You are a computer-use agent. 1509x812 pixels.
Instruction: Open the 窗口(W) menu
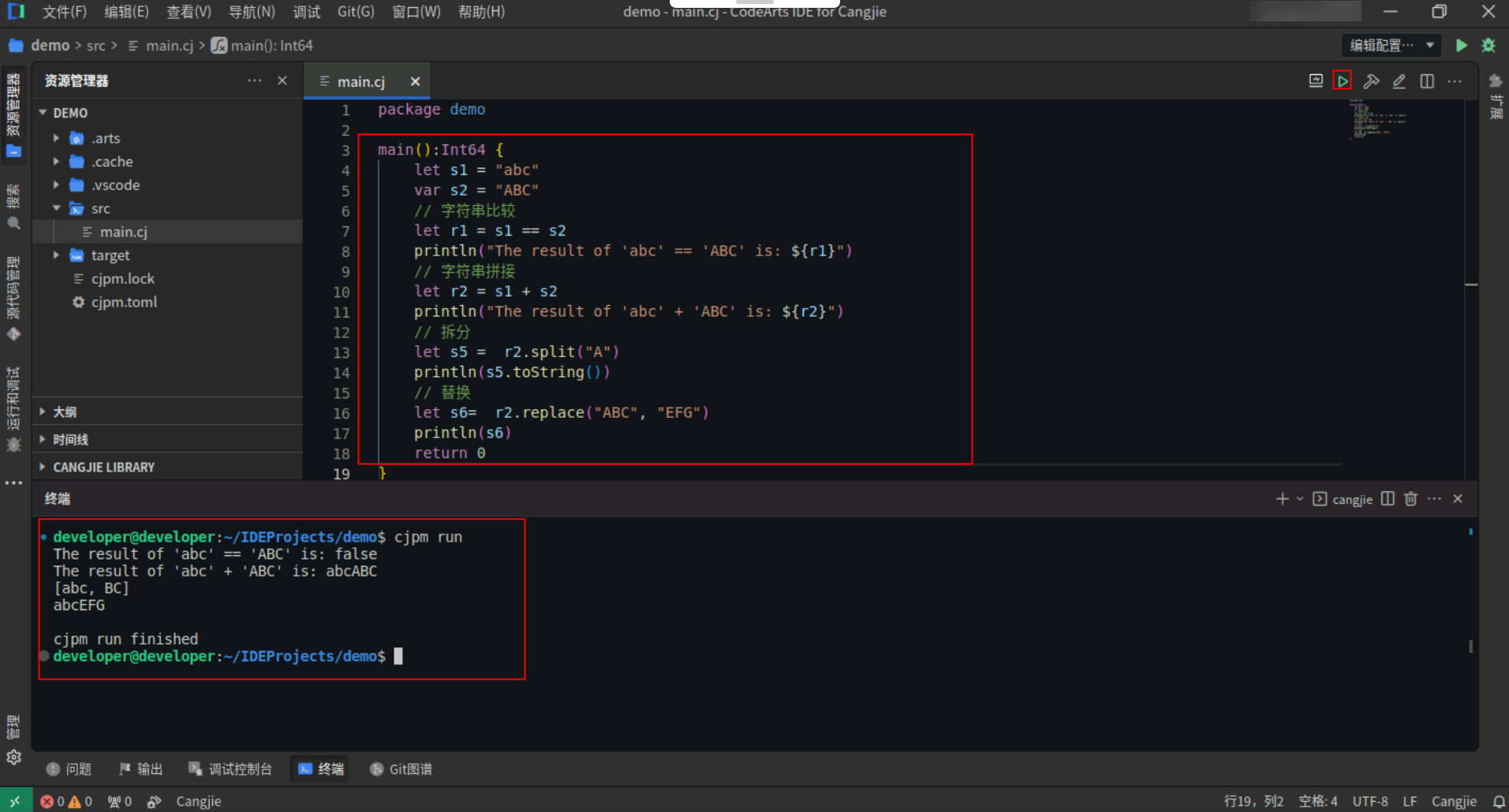[x=416, y=12]
